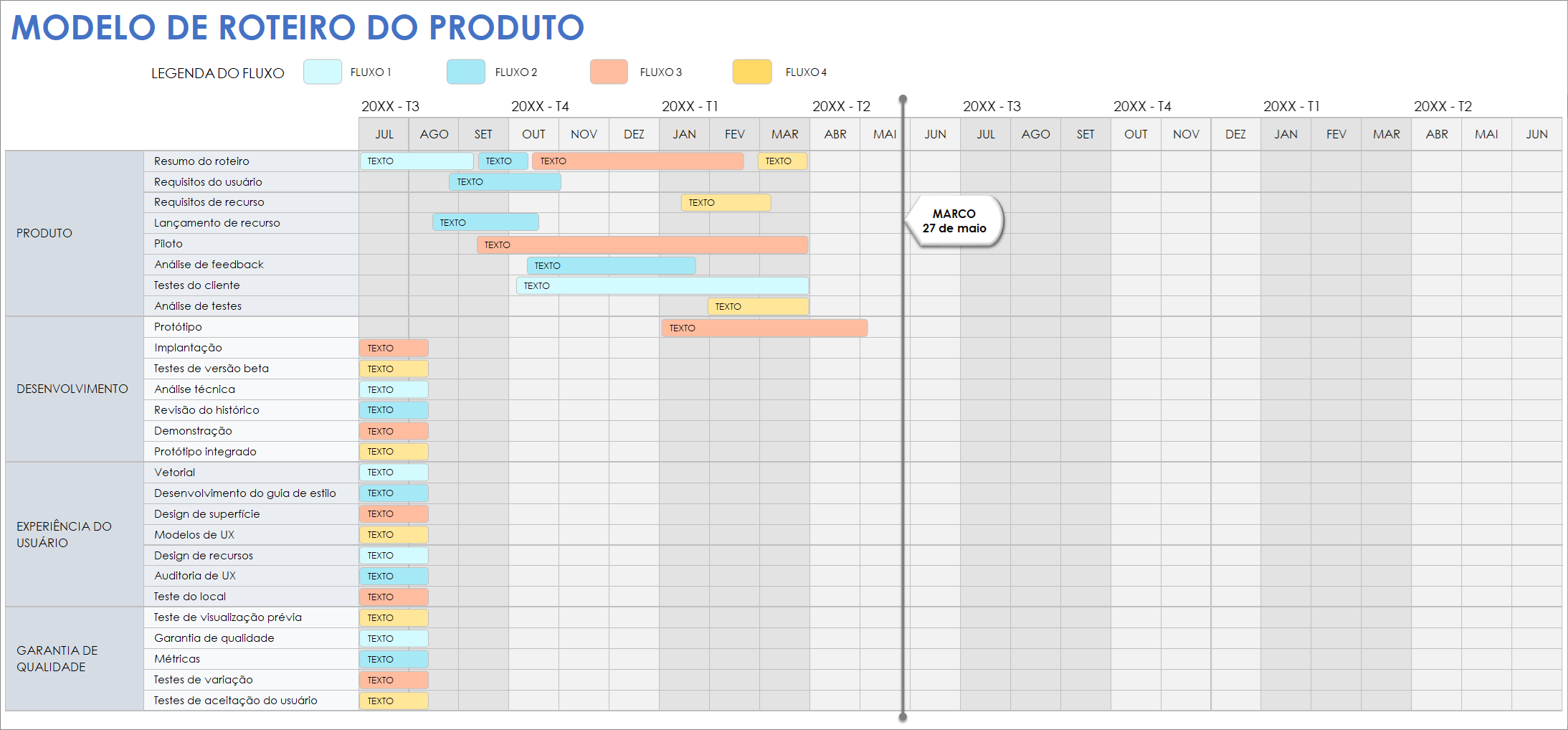
Task: Click the Fluxo 3 legend color swatch
Action: (609, 72)
